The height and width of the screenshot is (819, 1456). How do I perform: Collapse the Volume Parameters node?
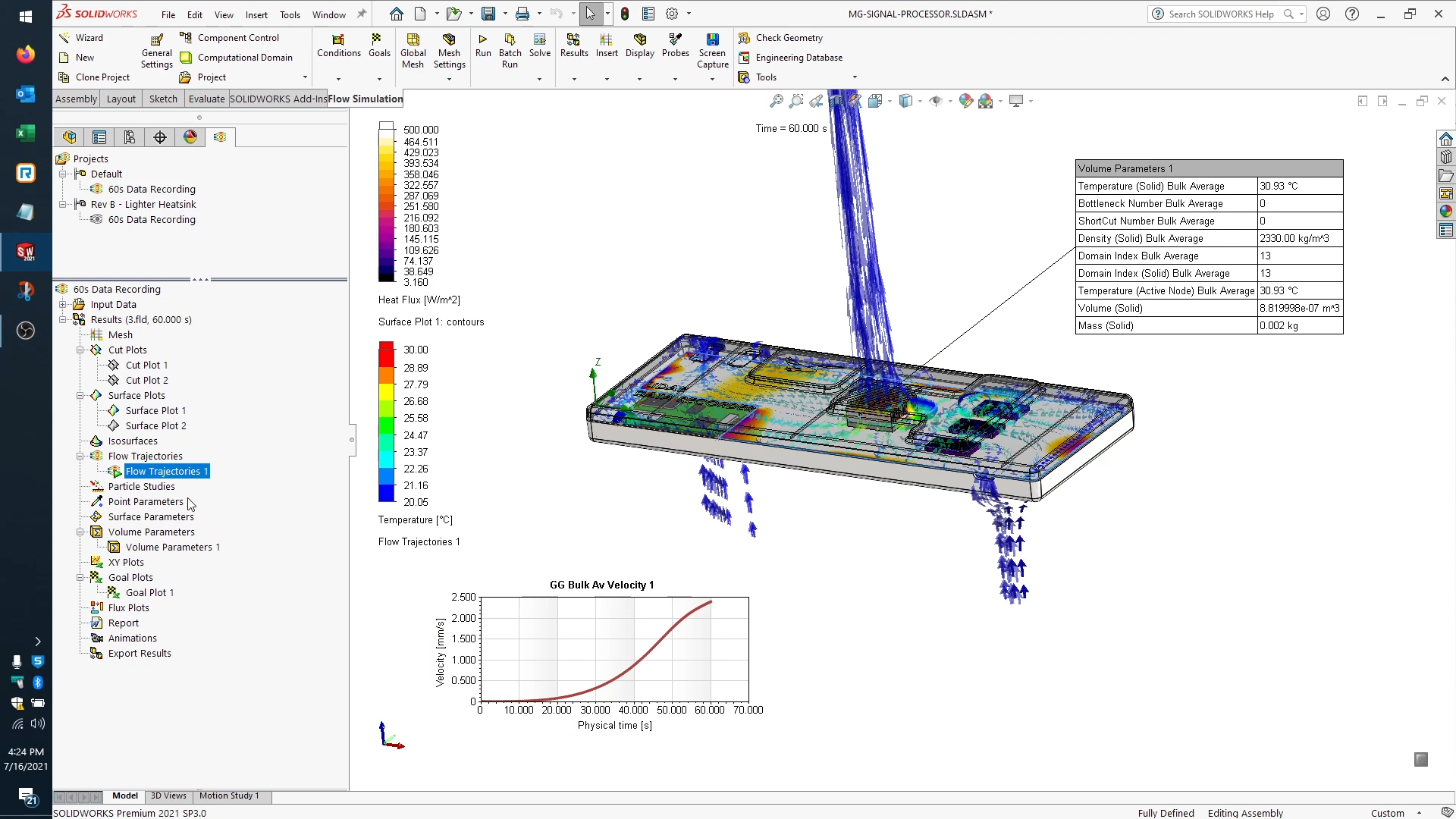80,532
